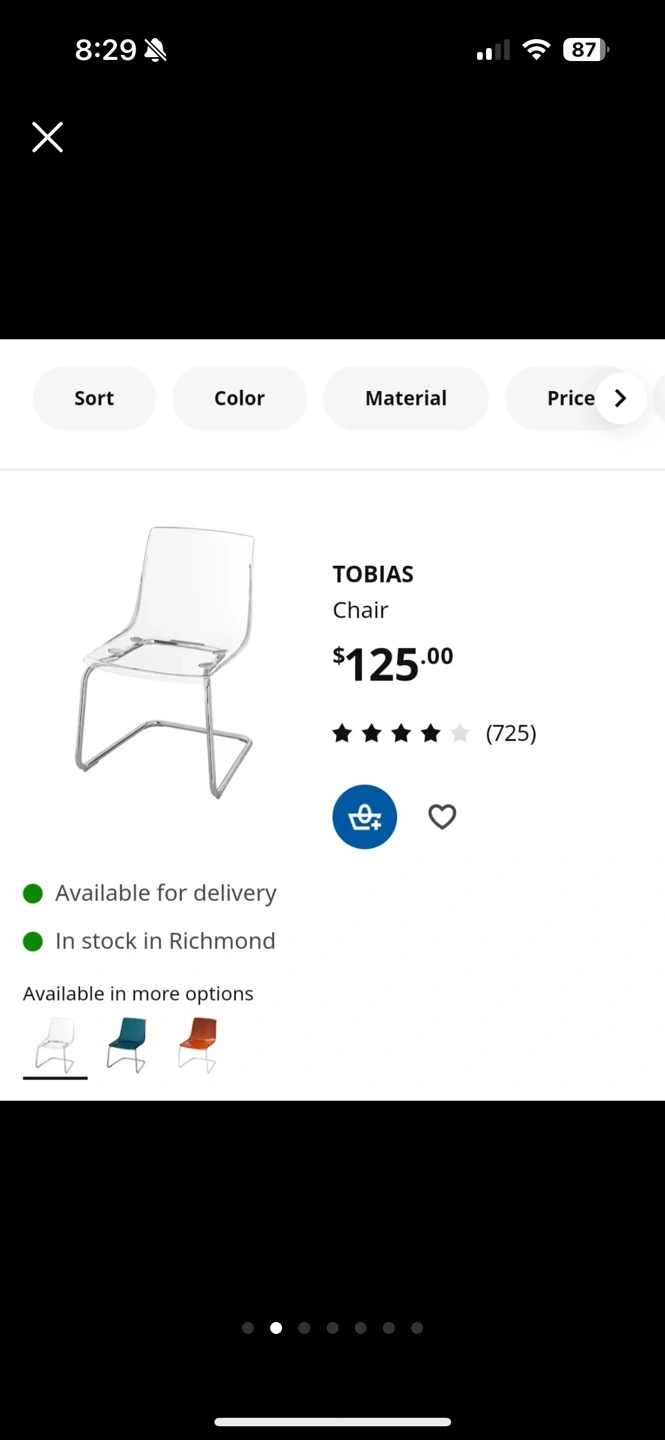Jump to last page dot indicator
Screen dimensions: 665x1440
[417, 1328]
